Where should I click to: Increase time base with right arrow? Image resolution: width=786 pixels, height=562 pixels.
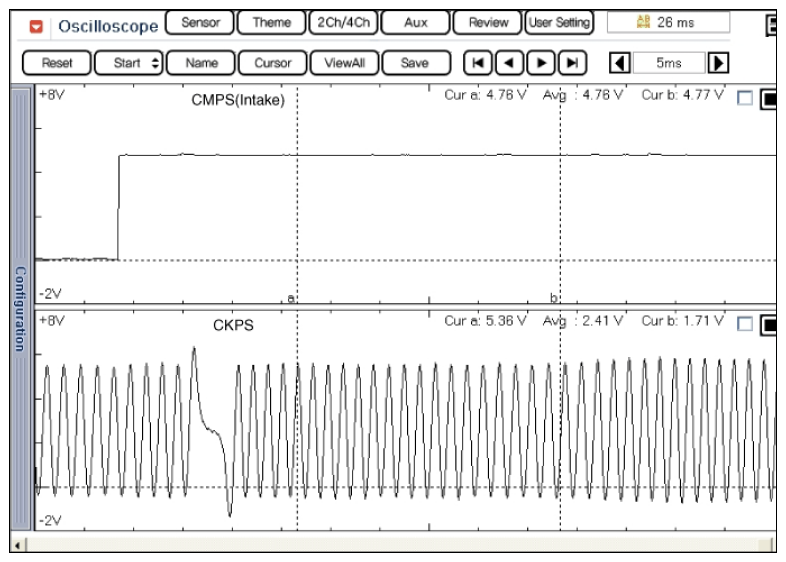coord(716,62)
